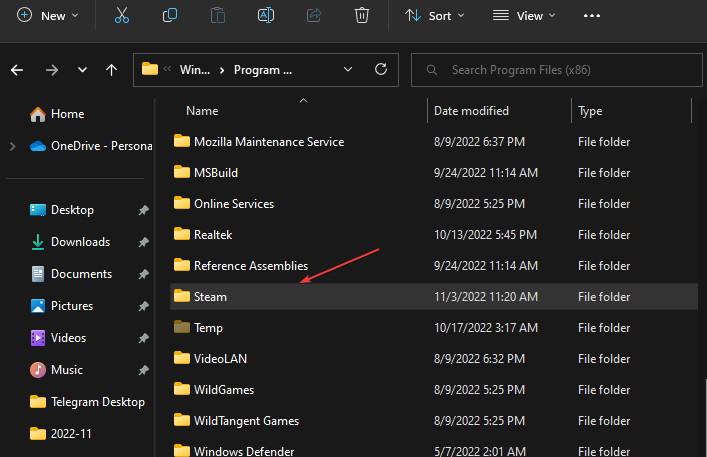Click the MSBuild folder icon
The height and width of the screenshot is (457, 707).
point(182,172)
